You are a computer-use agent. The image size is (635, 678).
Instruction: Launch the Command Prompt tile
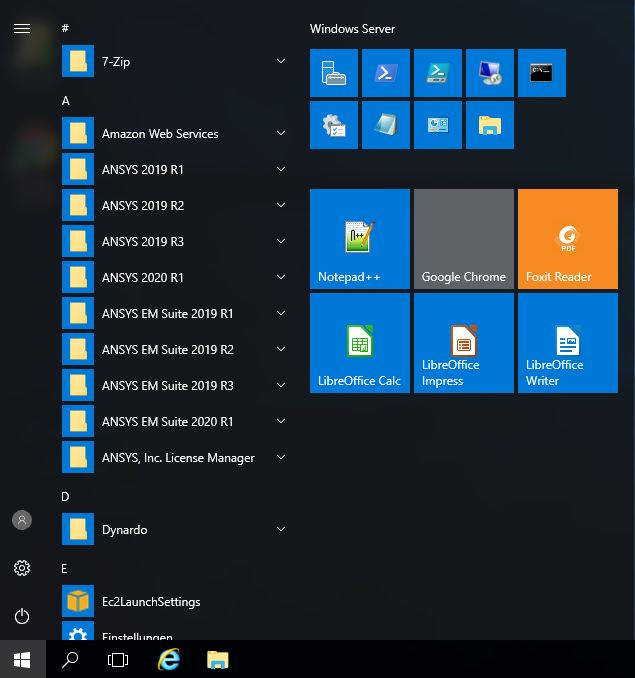pyautogui.click(x=542, y=73)
